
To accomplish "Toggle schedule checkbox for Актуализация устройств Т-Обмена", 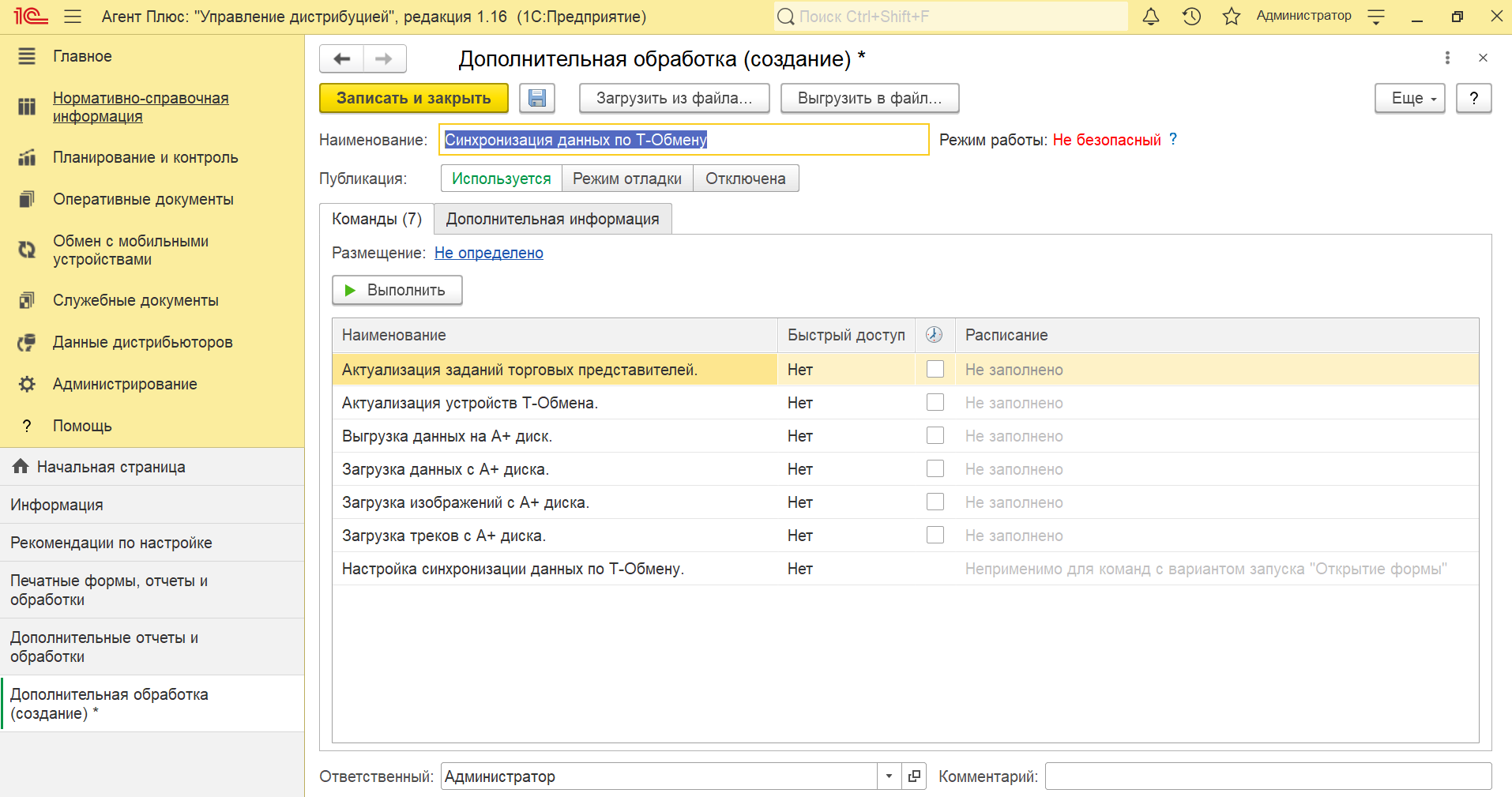I will click(x=935, y=402).
